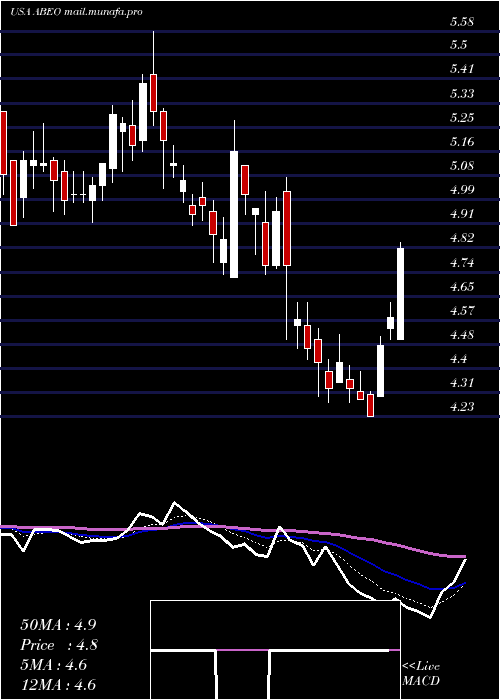The width and height of the screenshot is (500, 700).
Task: Select the 4.31 price axis label
Action: tap(462, 383)
